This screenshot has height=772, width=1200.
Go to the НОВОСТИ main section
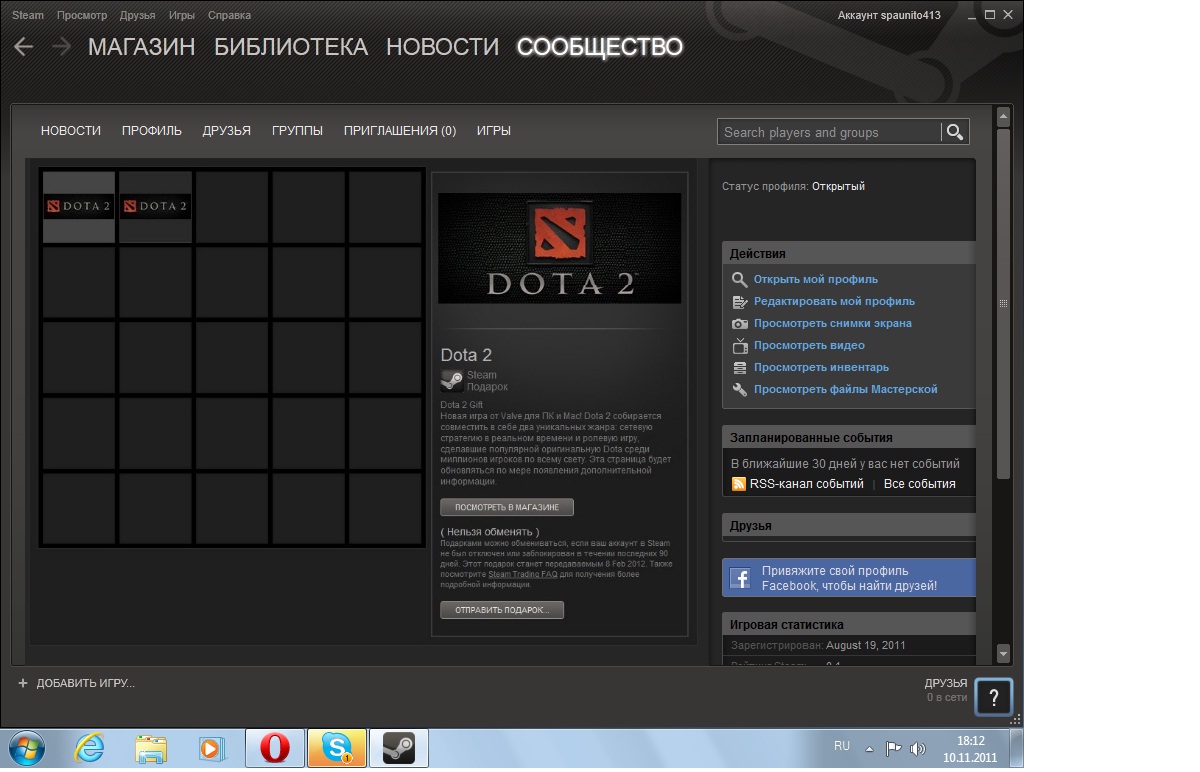(x=442, y=47)
